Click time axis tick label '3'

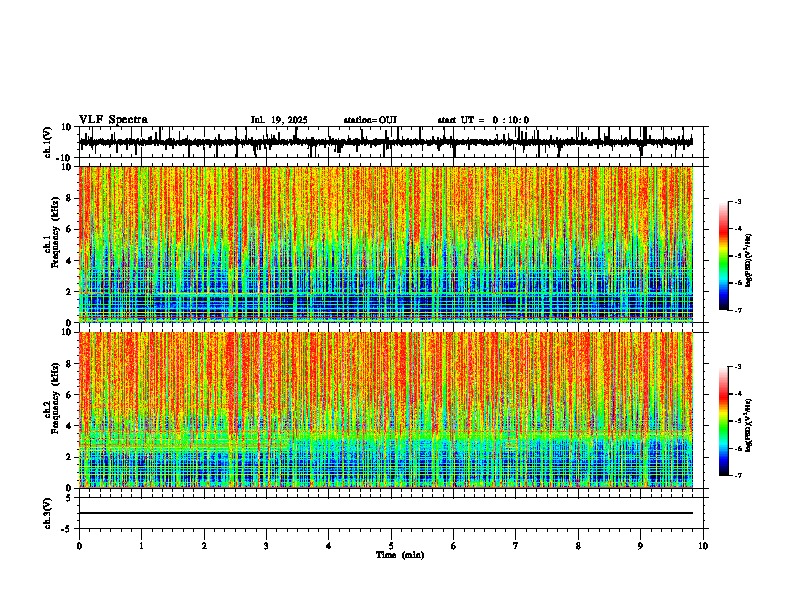click(x=266, y=546)
